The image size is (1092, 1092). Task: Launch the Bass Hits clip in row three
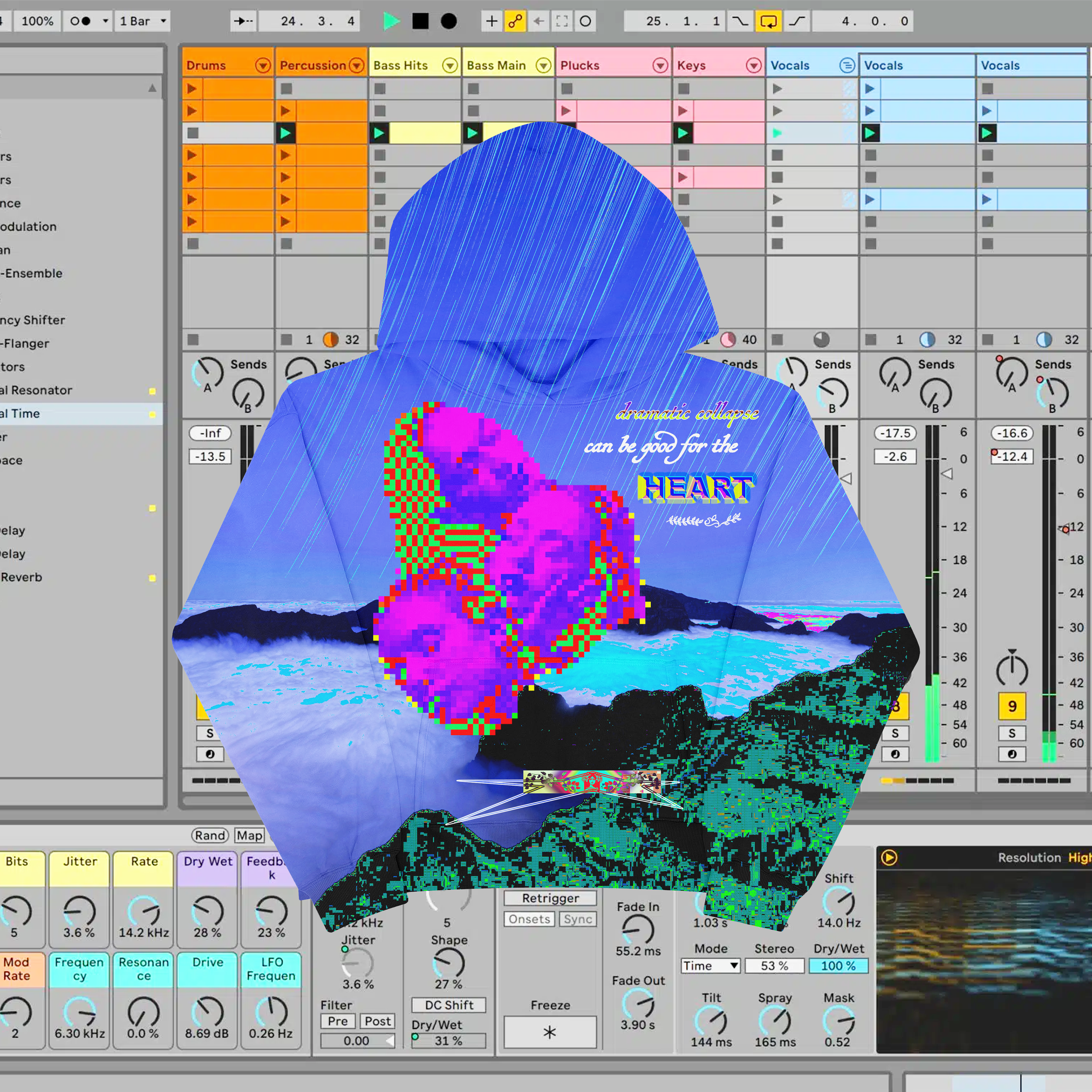[379, 133]
